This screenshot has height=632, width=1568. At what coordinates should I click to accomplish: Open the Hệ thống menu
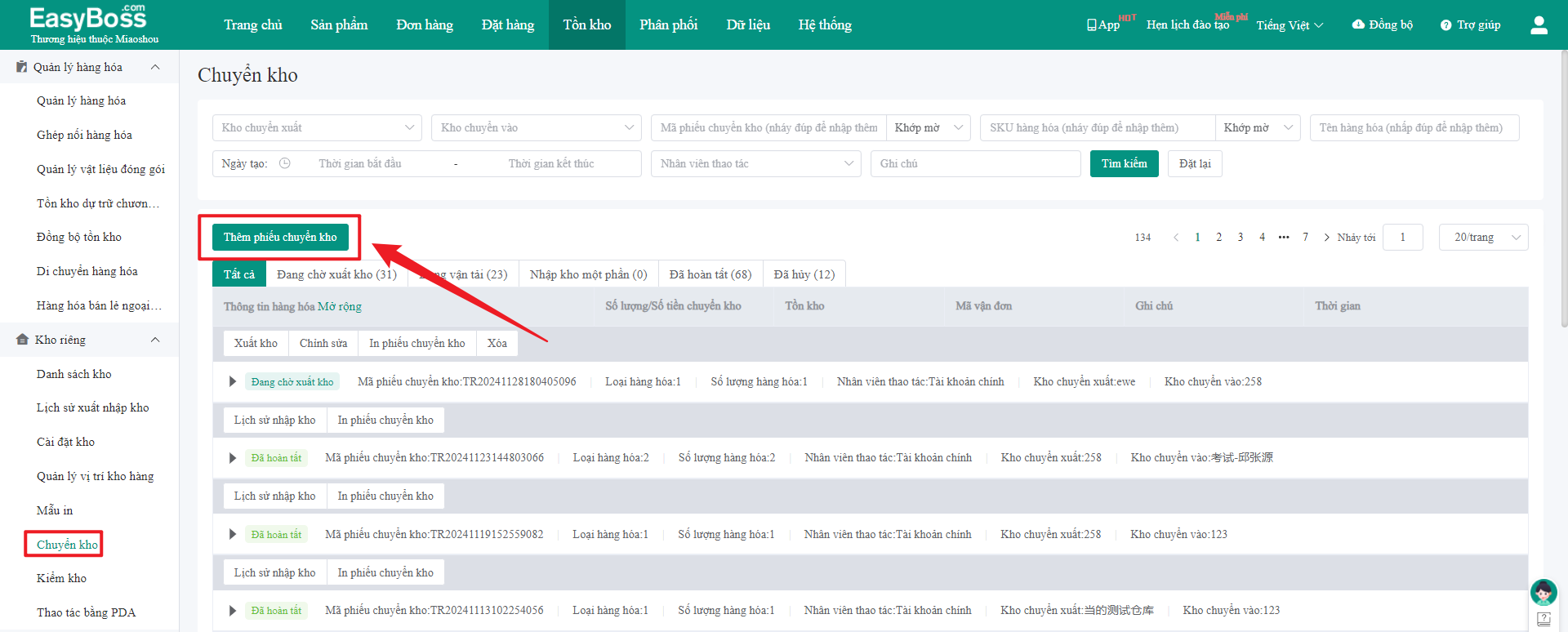[825, 25]
